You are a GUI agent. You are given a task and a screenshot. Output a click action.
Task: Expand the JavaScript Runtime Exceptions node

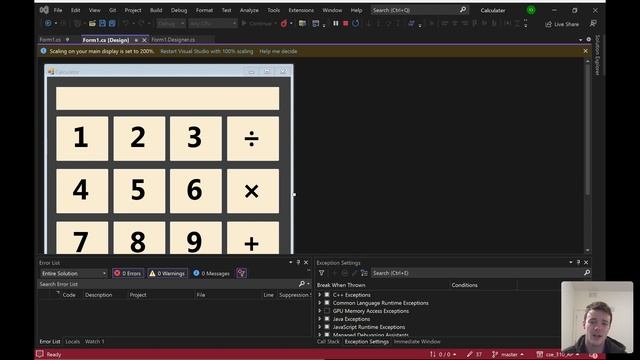coord(320,327)
